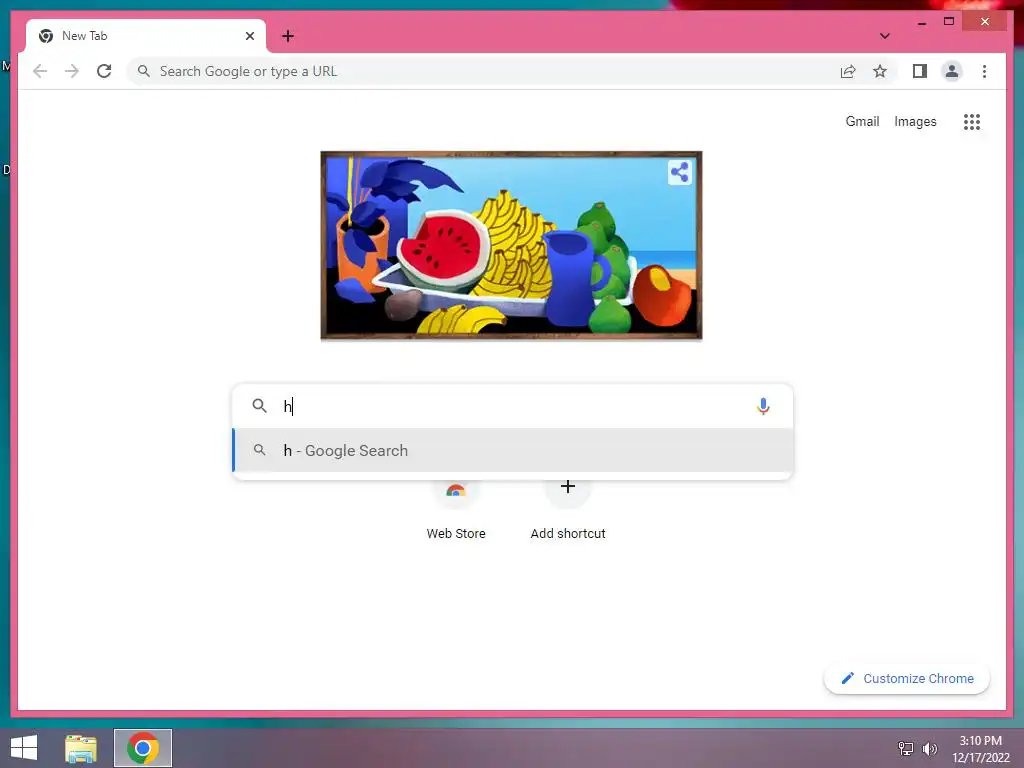Screen dimensions: 1024x768
Task: Close the New Tab tab
Action: pyautogui.click(x=249, y=36)
